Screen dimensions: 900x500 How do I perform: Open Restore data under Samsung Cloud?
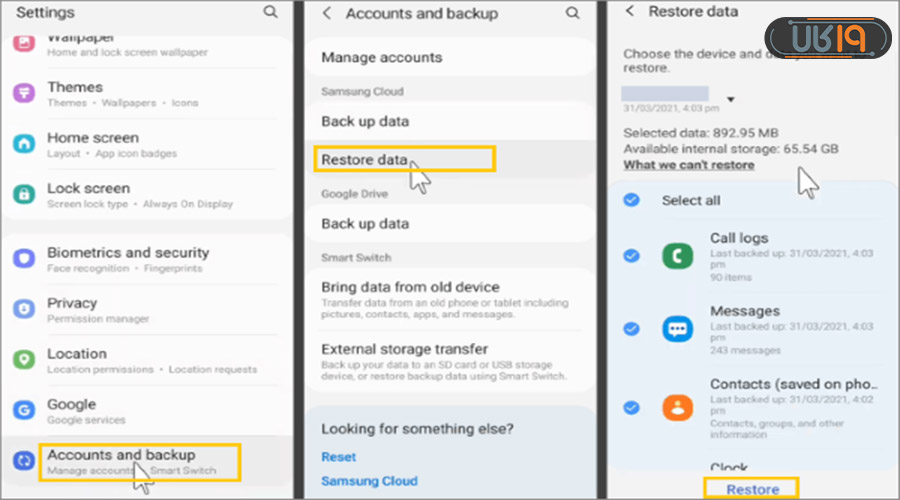[366, 159]
